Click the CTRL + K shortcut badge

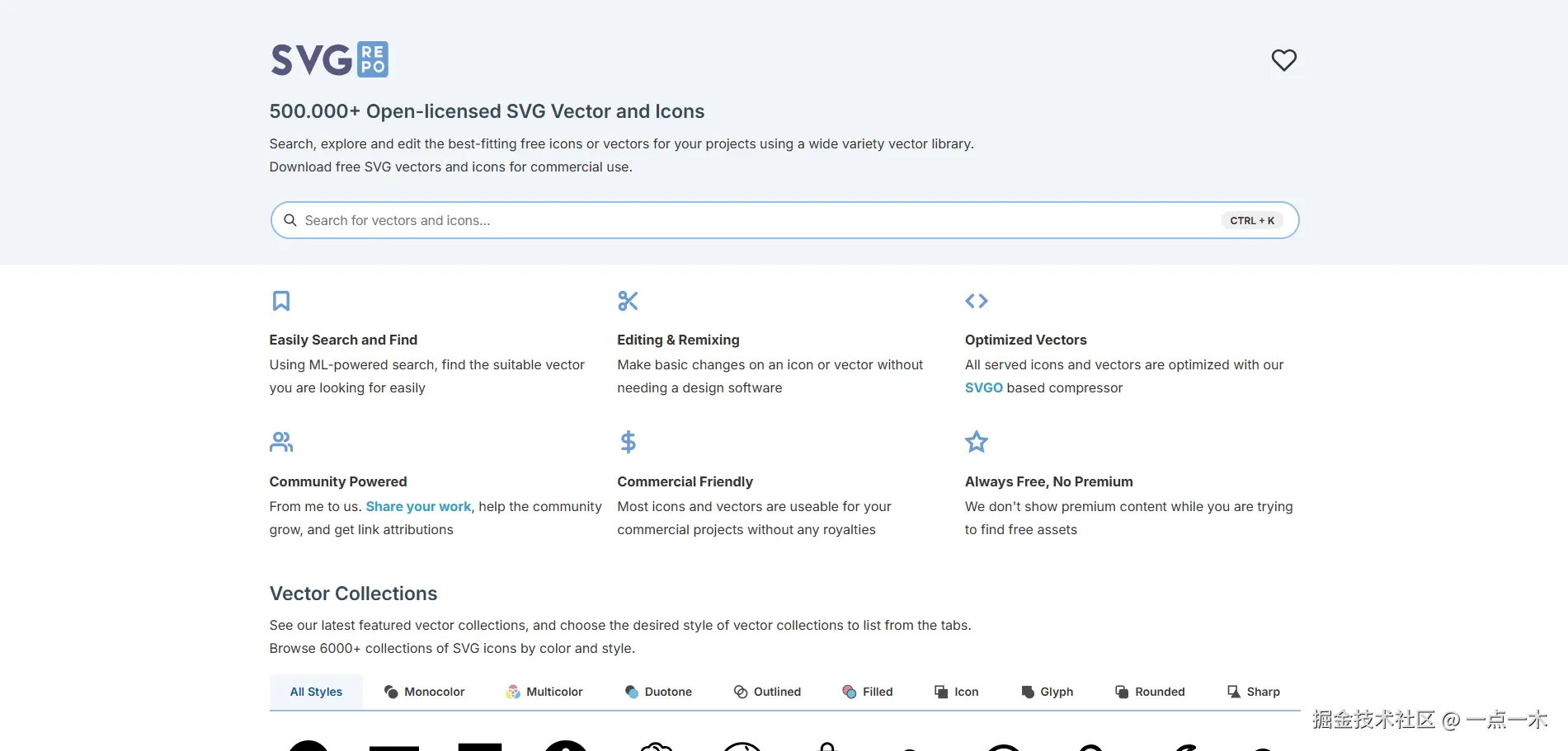(1252, 220)
